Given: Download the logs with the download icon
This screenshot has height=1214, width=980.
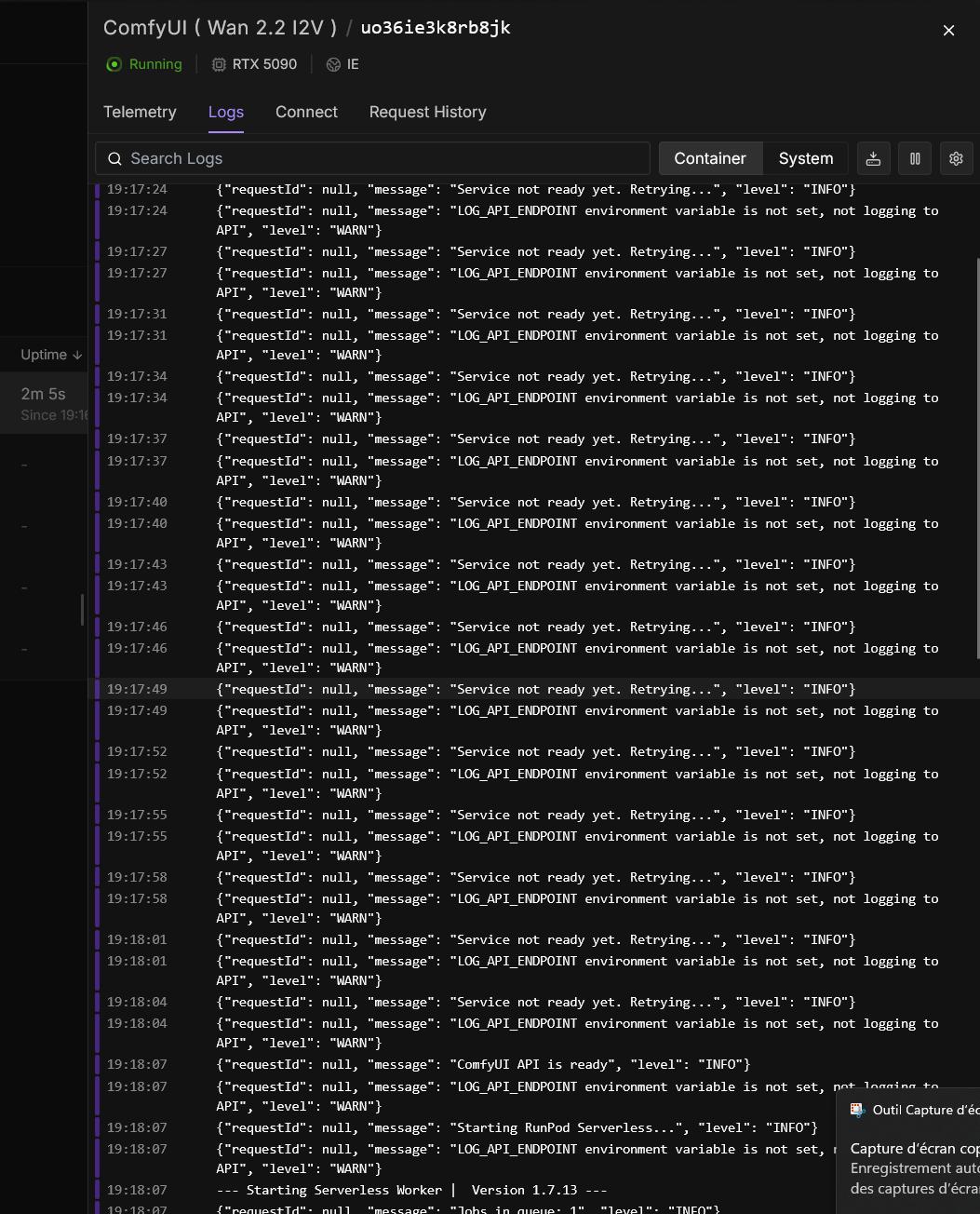Looking at the screenshot, I should click(873, 158).
